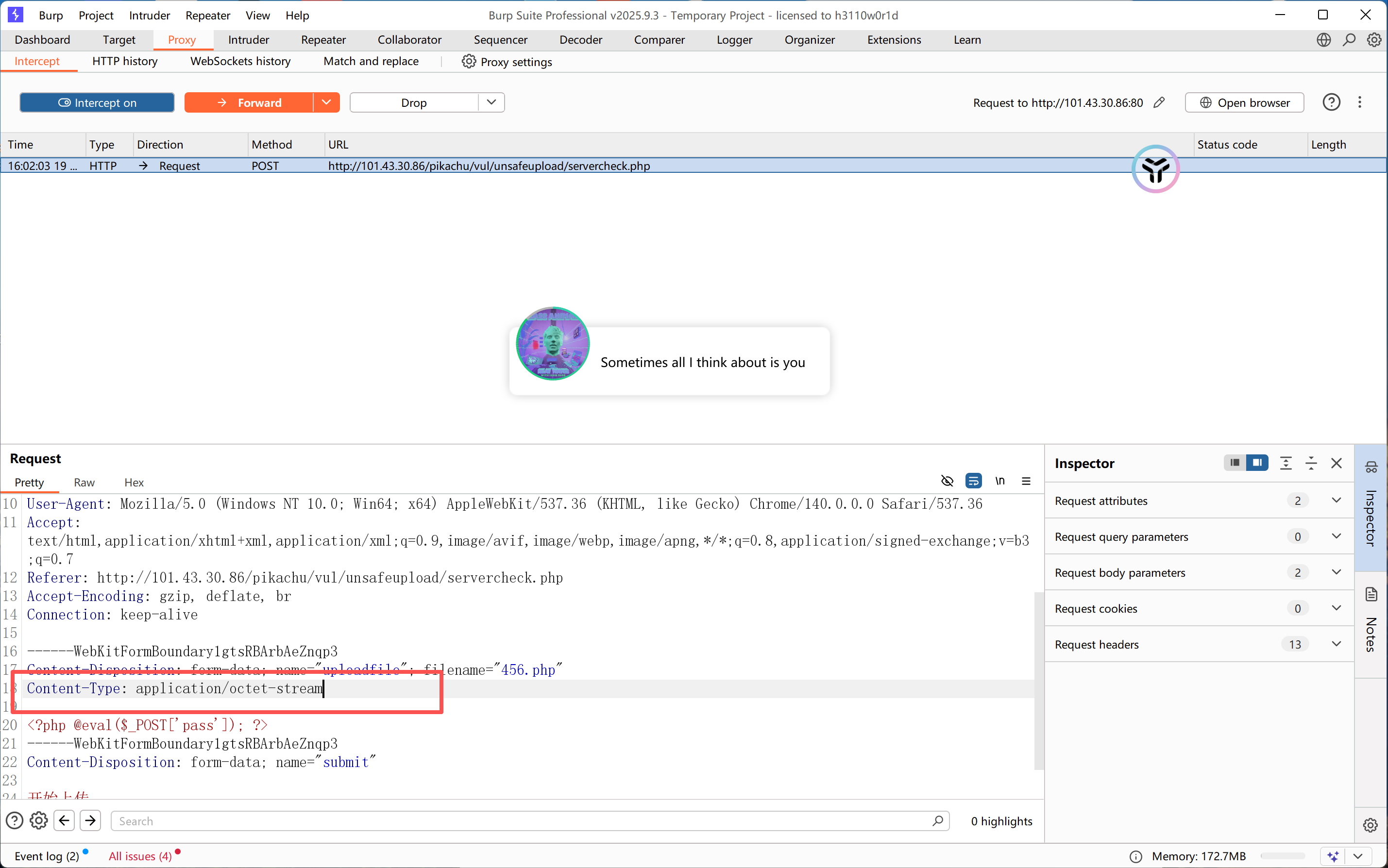Open editor help icon beside search bar
Screen dimensions: 1388x868
15,820
